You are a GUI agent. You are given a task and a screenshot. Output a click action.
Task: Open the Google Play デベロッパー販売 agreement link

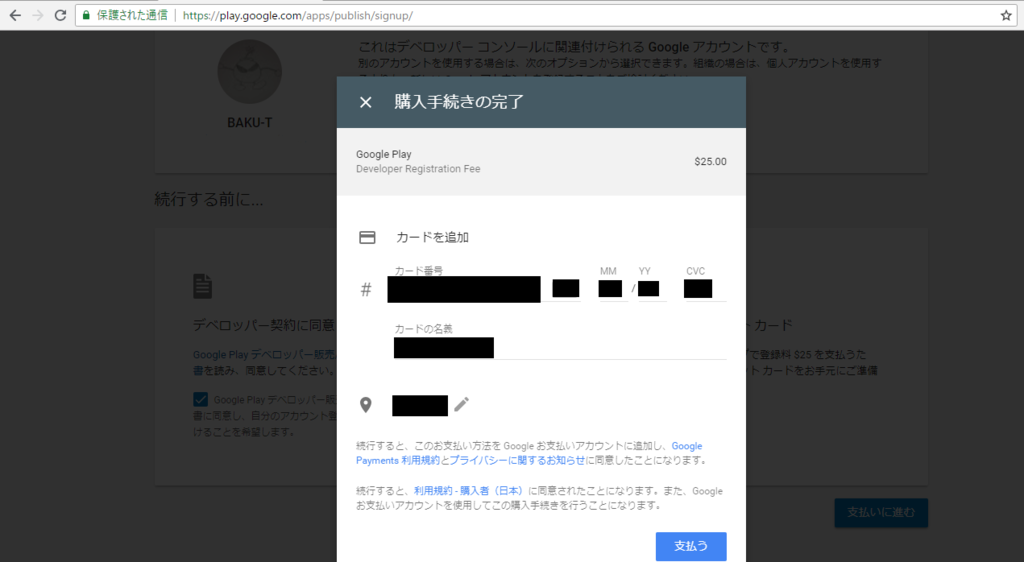coord(264,355)
